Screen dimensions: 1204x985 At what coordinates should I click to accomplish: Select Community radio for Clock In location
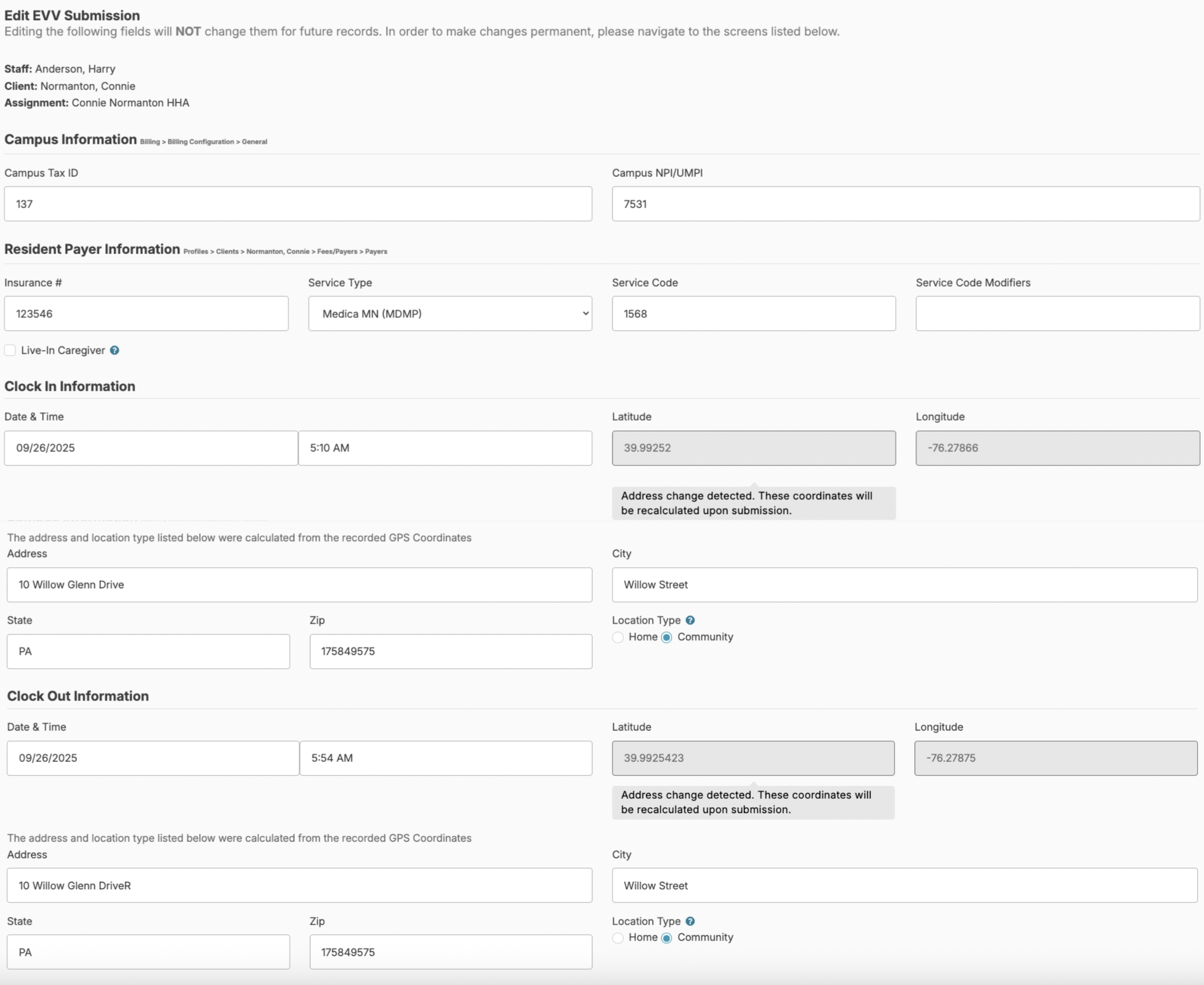667,637
